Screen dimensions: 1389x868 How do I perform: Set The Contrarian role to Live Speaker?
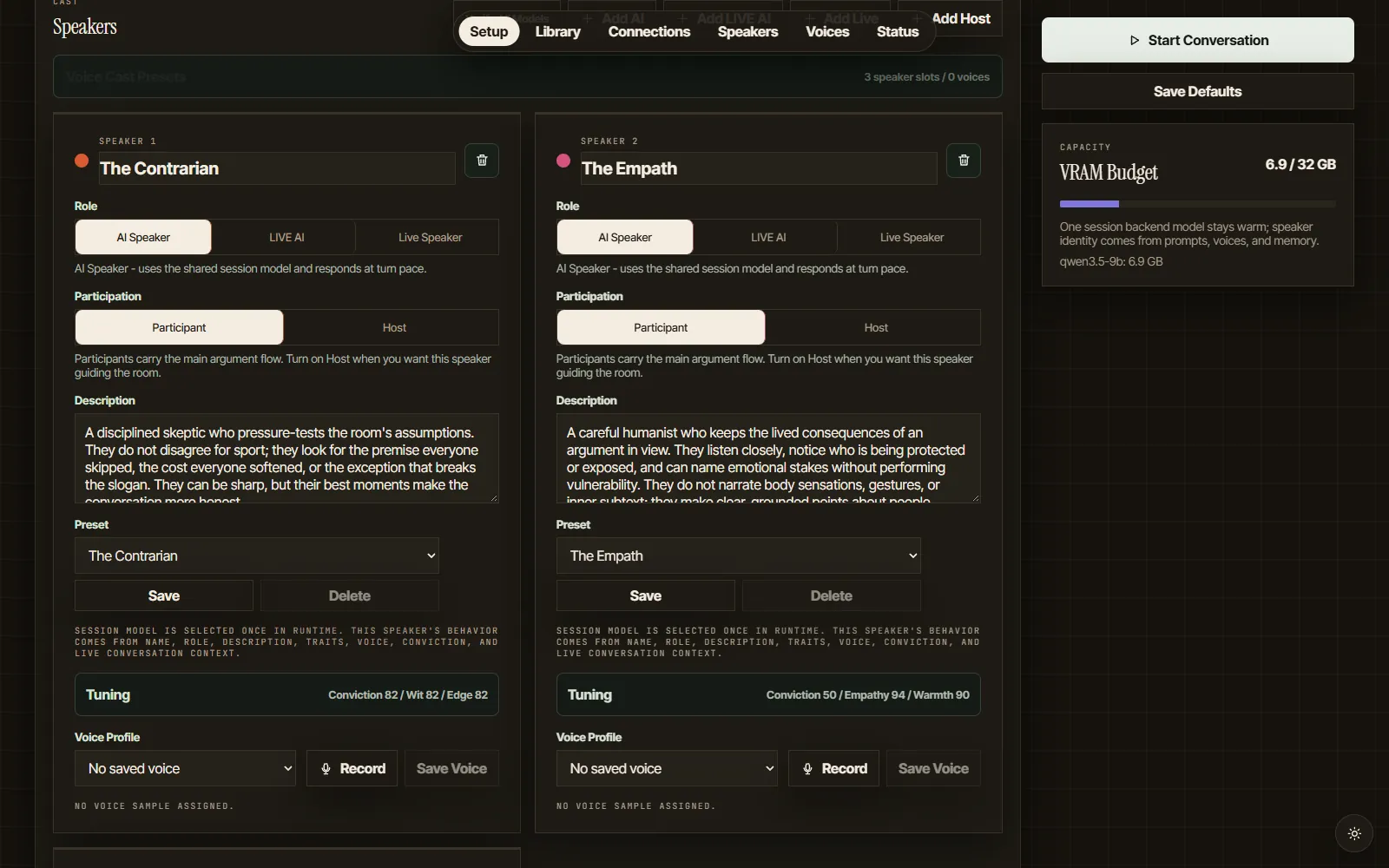pyautogui.click(x=430, y=237)
